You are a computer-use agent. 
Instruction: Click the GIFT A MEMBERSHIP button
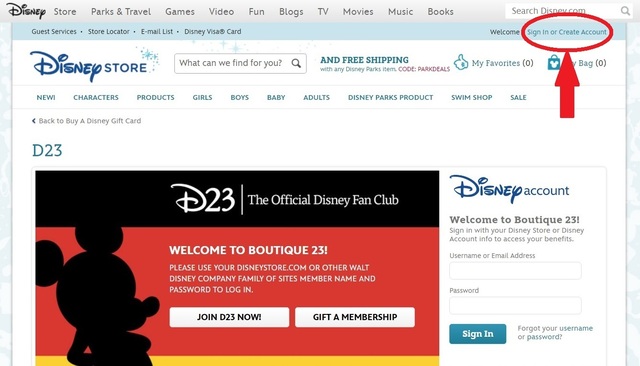(355, 317)
